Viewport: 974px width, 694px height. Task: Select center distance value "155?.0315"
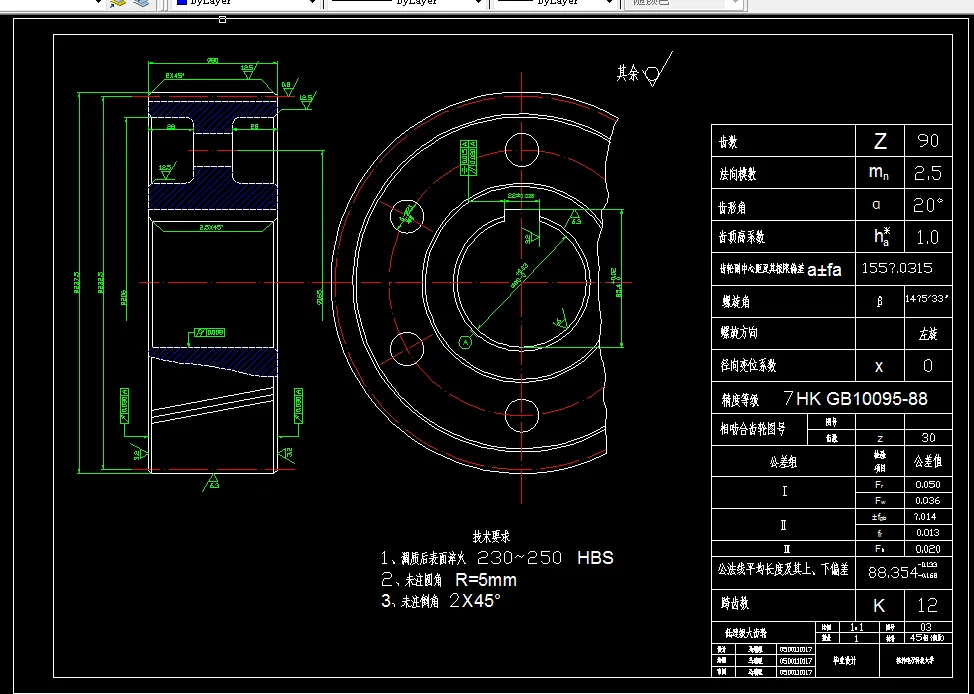(x=897, y=268)
